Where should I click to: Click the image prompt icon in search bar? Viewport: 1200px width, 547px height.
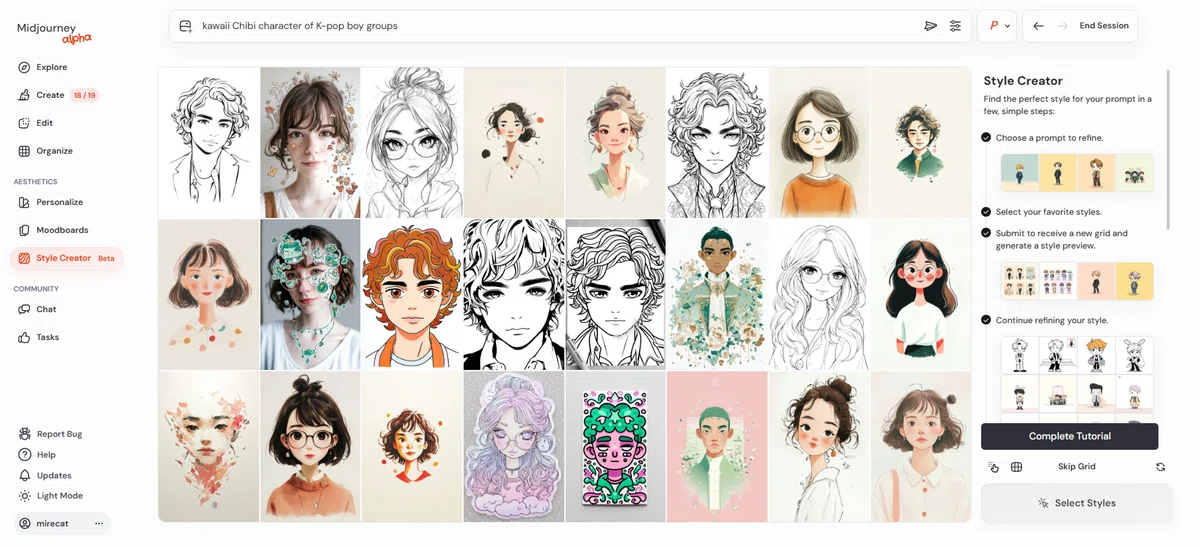coord(185,26)
